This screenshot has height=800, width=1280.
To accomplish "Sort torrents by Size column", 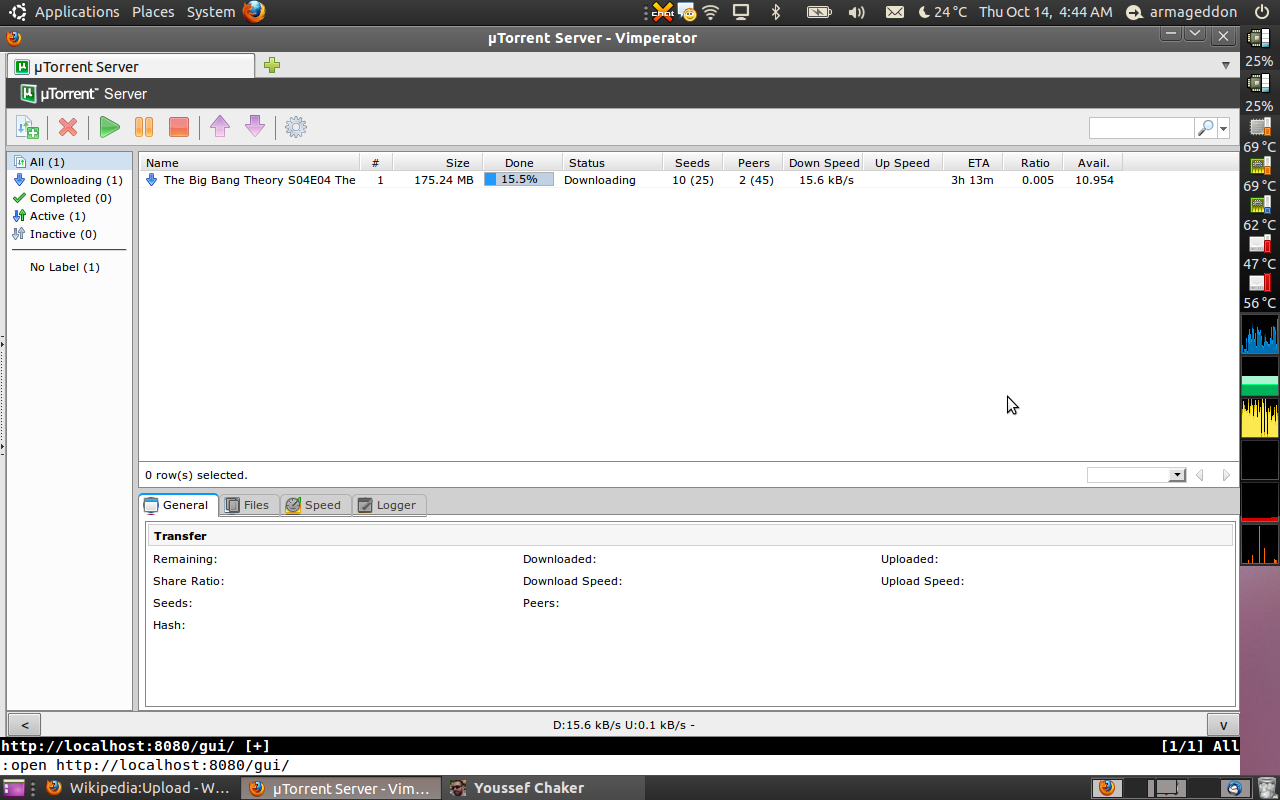I will (x=438, y=162).
